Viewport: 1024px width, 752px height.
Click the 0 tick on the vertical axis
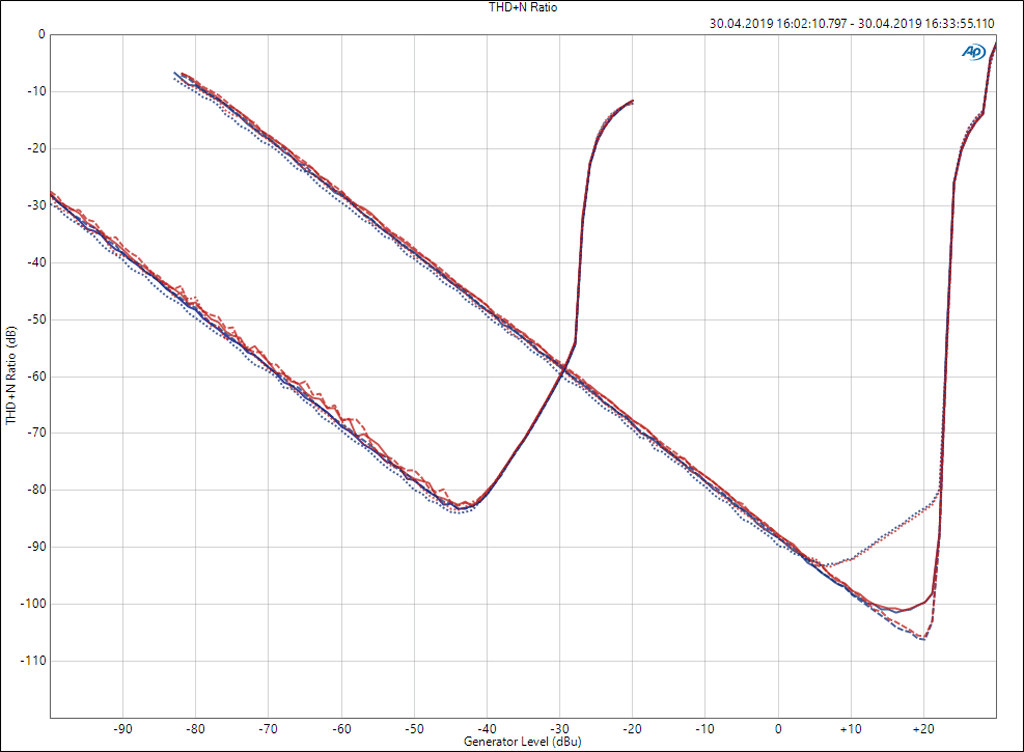(x=41, y=34)
